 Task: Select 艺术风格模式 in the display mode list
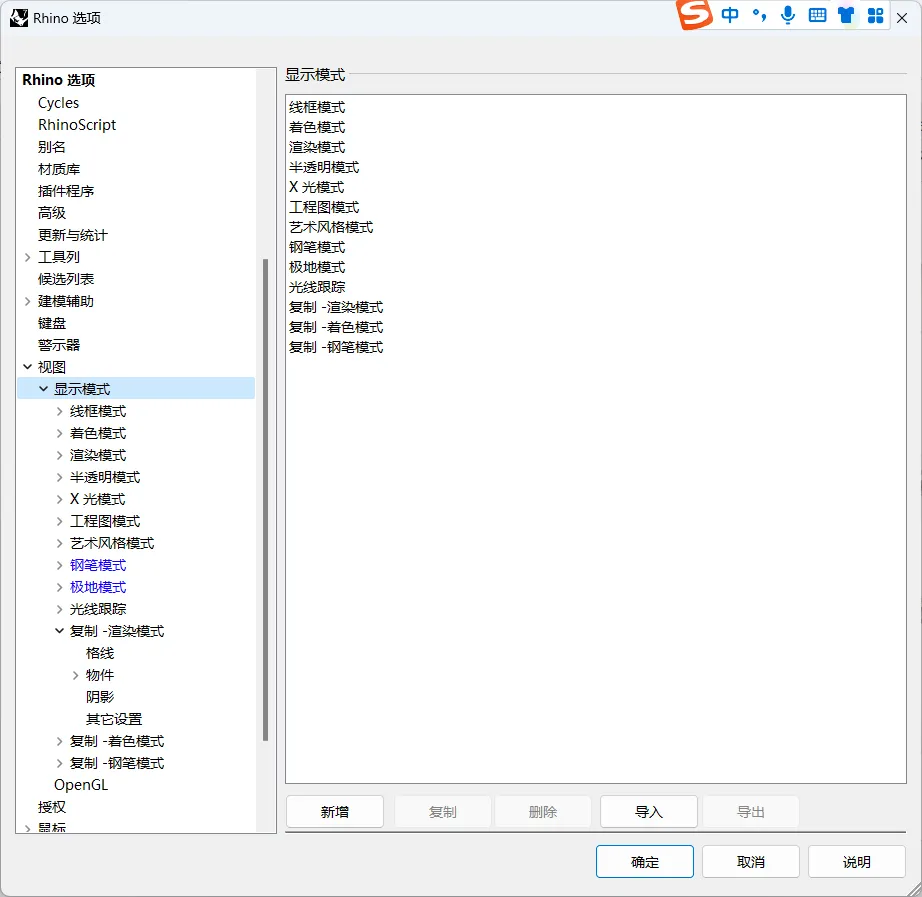pos(331,227)
